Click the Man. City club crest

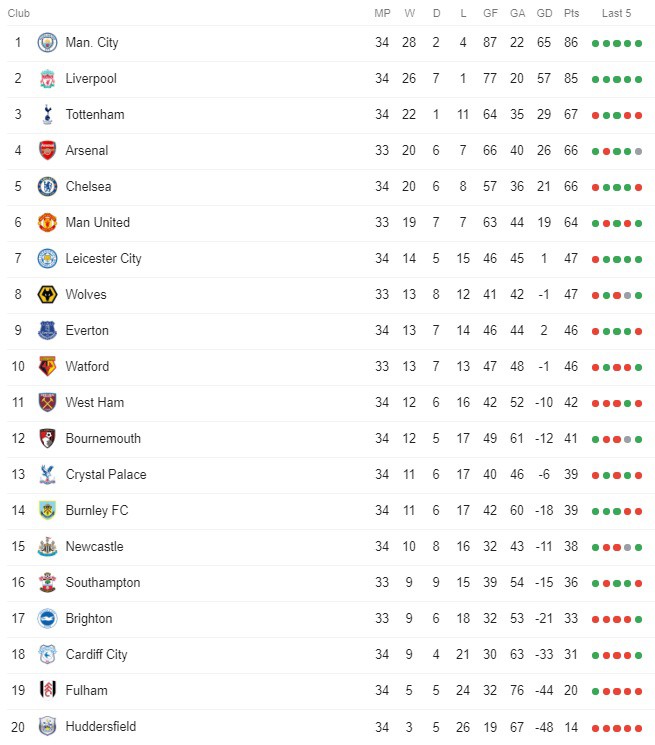coord(47,43)
